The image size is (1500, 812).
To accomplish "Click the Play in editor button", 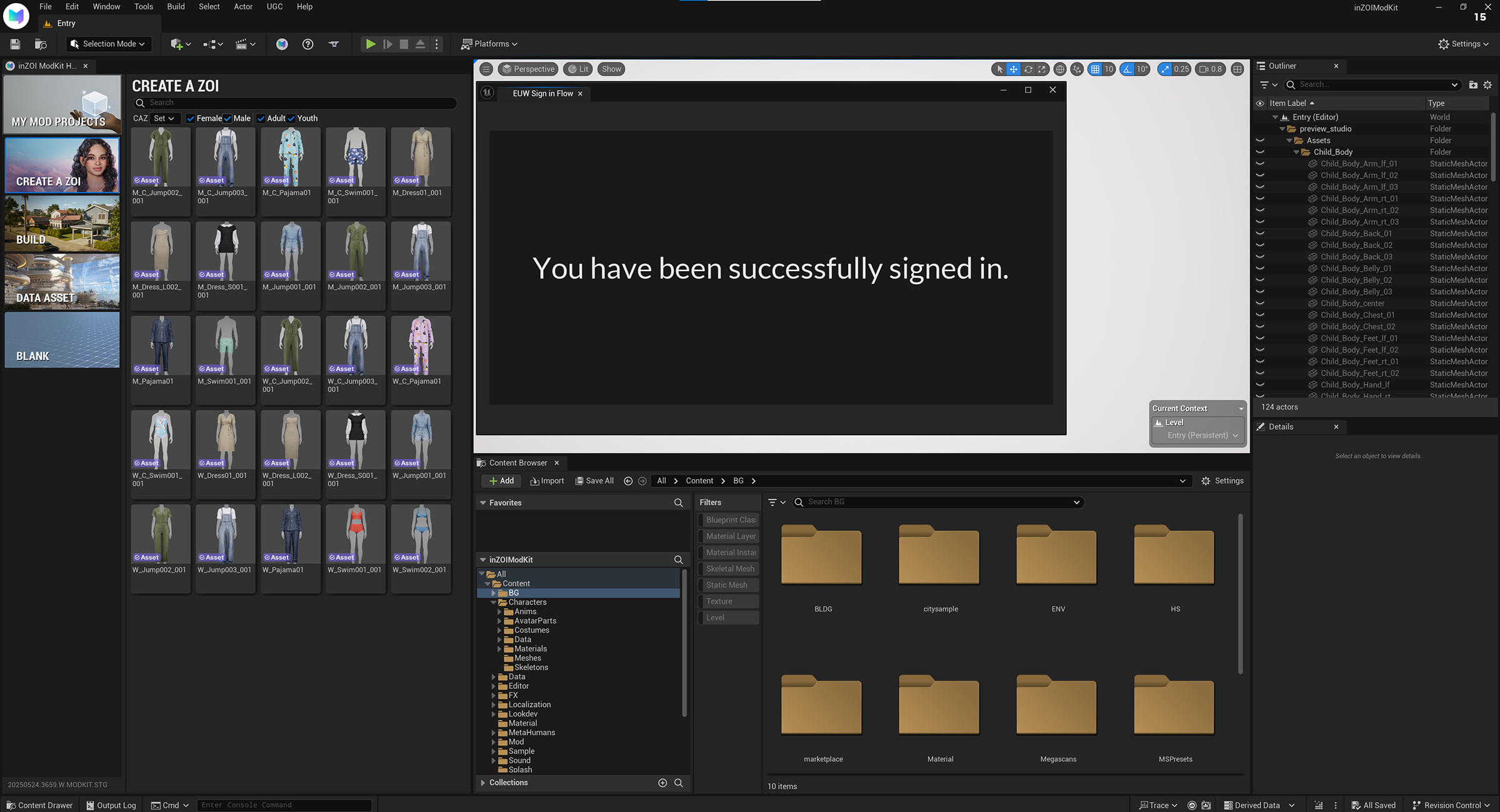I will 371,44.
